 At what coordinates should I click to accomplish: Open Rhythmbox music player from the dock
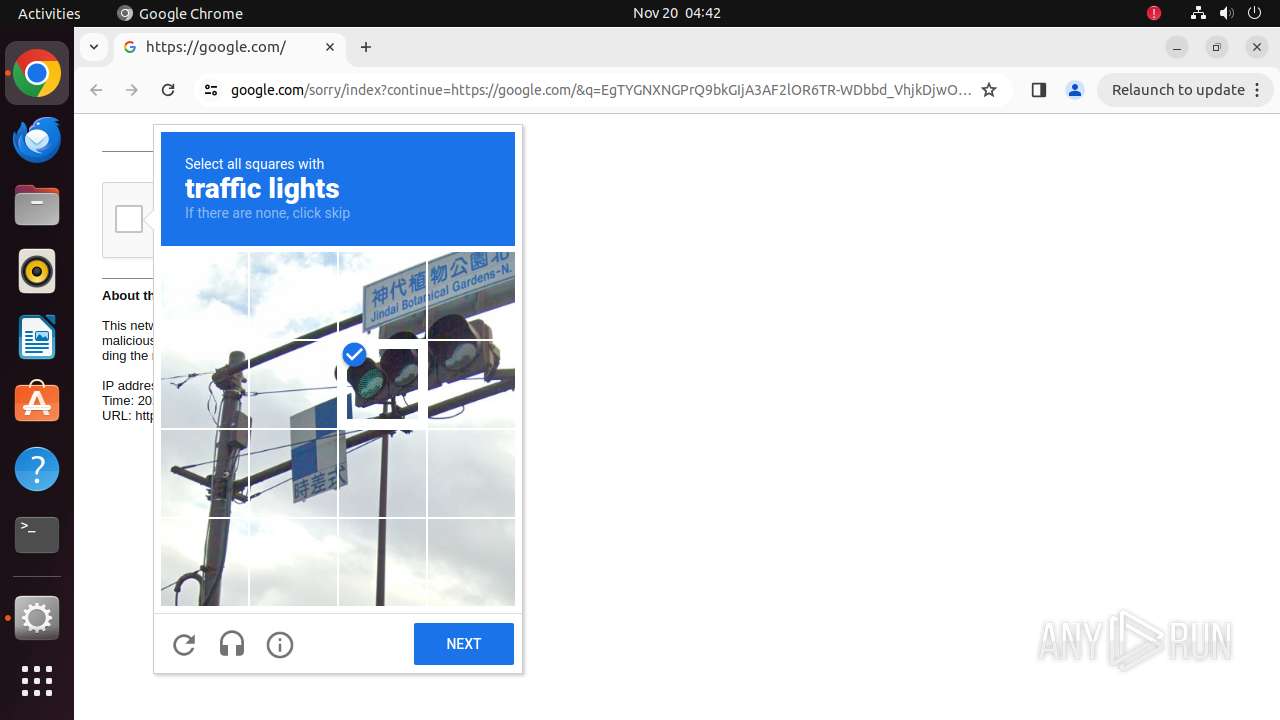(x=37, y=271)
